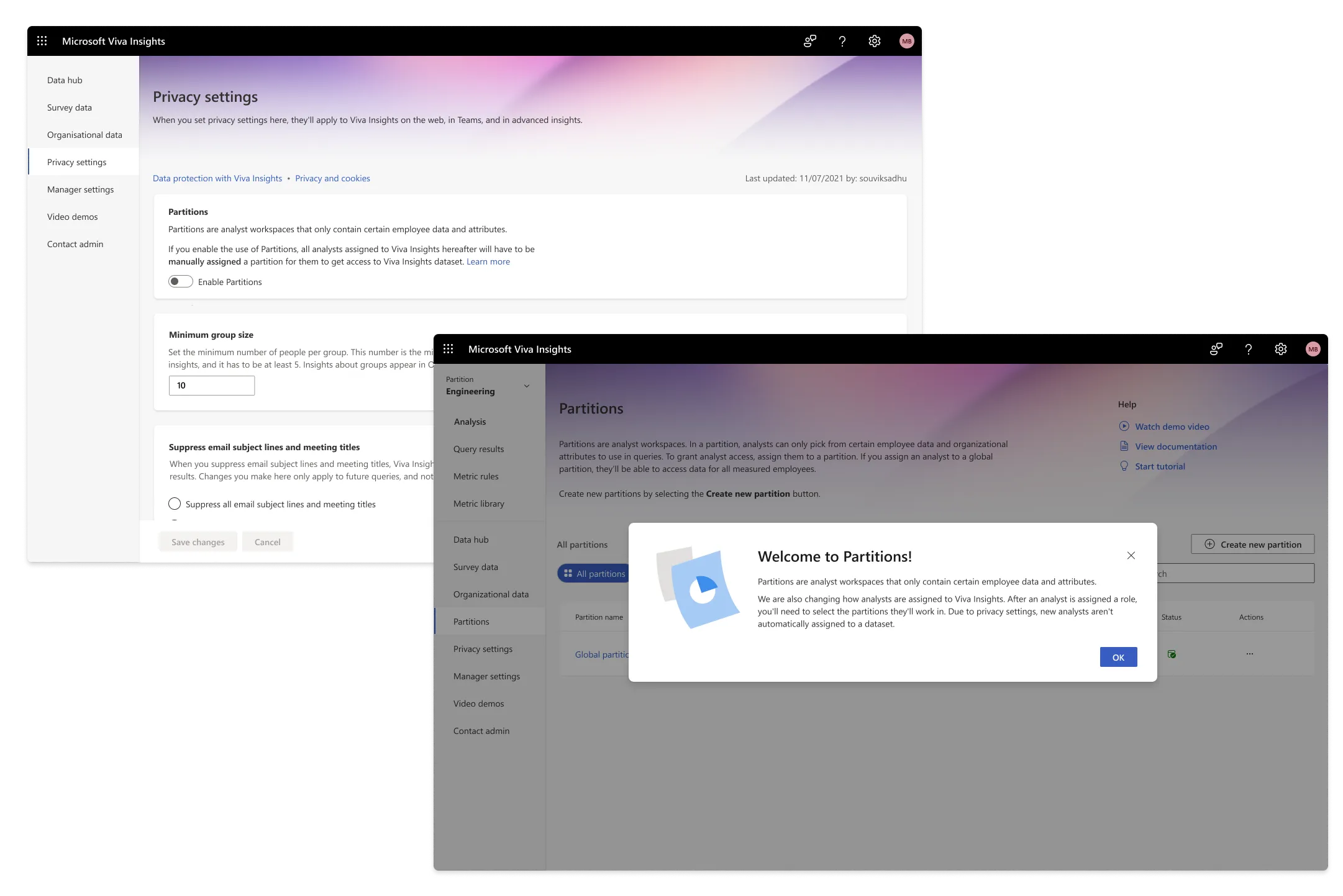The image size is (1343, 896).
Task: Open Manager settings in the left sidebar
Action: click(486, 676)
